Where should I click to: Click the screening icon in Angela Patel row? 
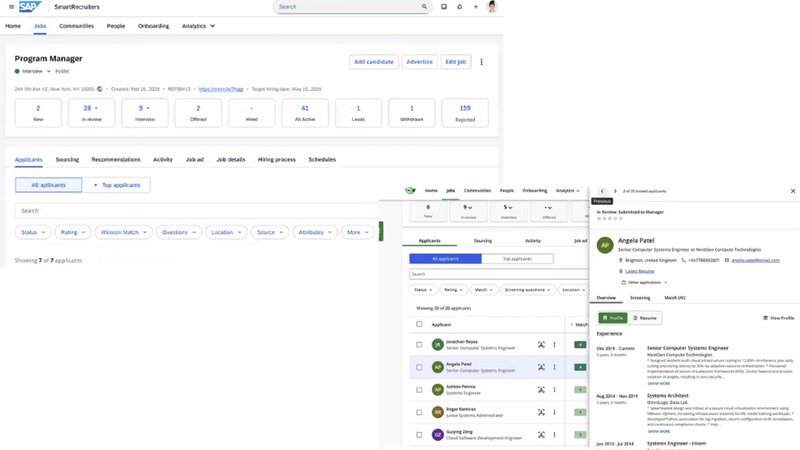541,367
